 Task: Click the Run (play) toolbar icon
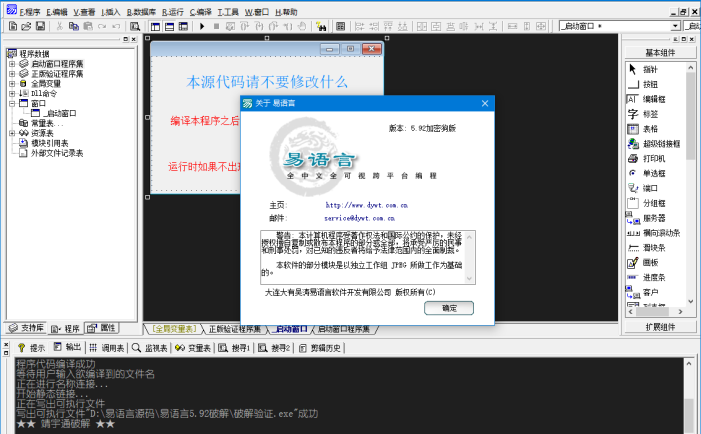pyautogui.click(x=202, y=26)
